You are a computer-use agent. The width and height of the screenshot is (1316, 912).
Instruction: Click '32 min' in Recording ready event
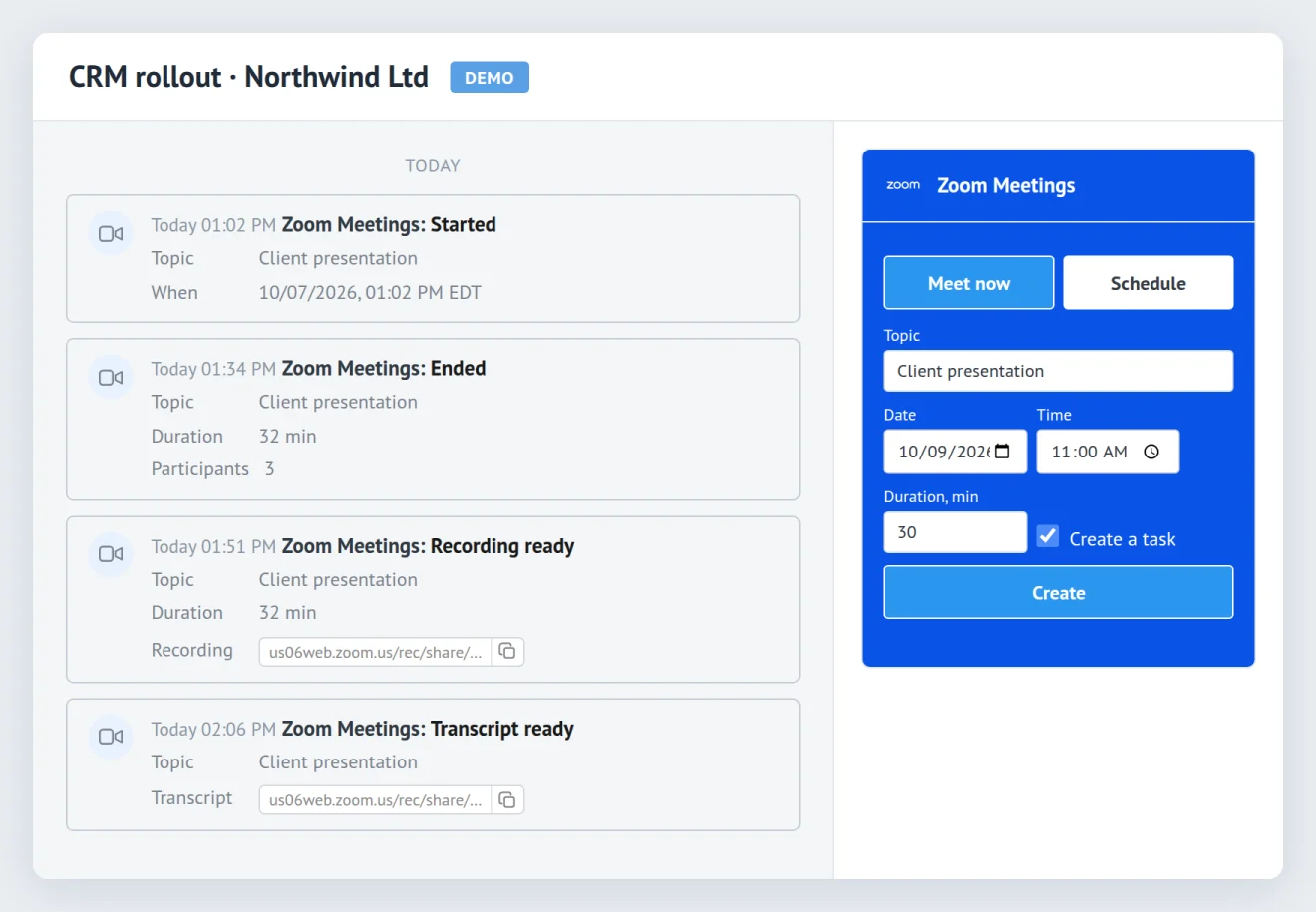point(287,612)
